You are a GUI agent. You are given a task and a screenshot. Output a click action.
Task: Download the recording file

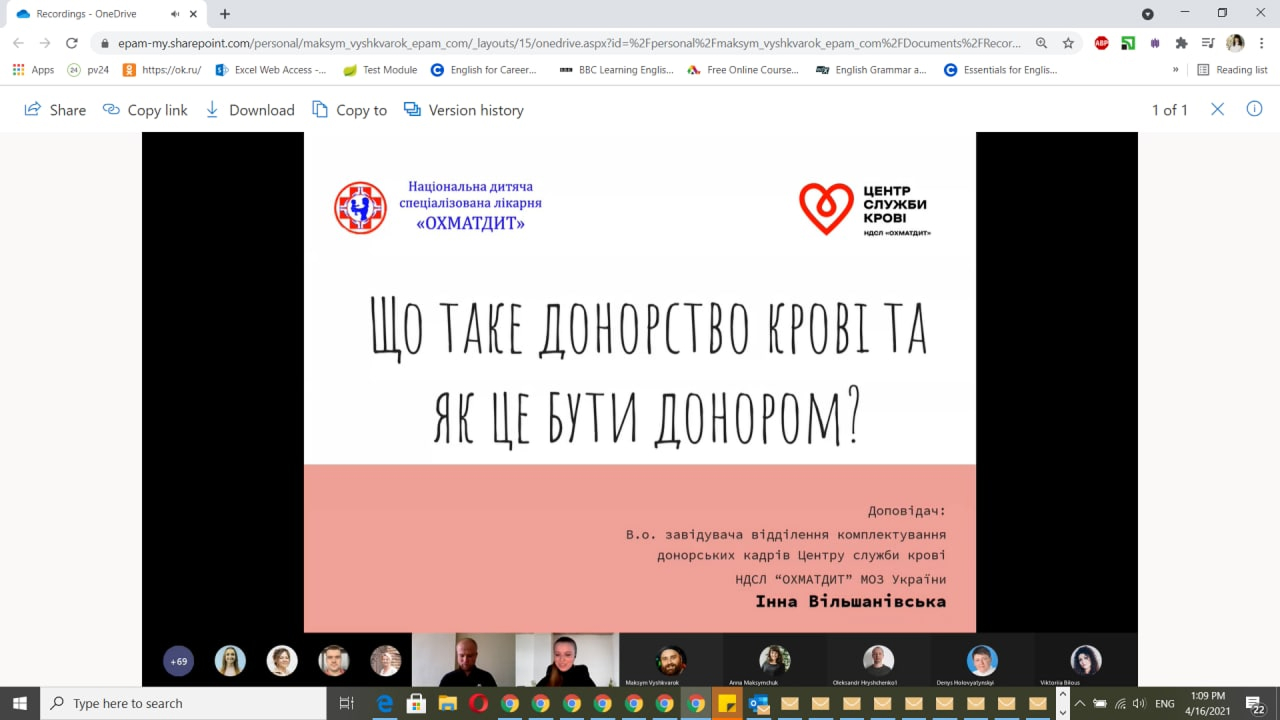(x=250, y=110)
